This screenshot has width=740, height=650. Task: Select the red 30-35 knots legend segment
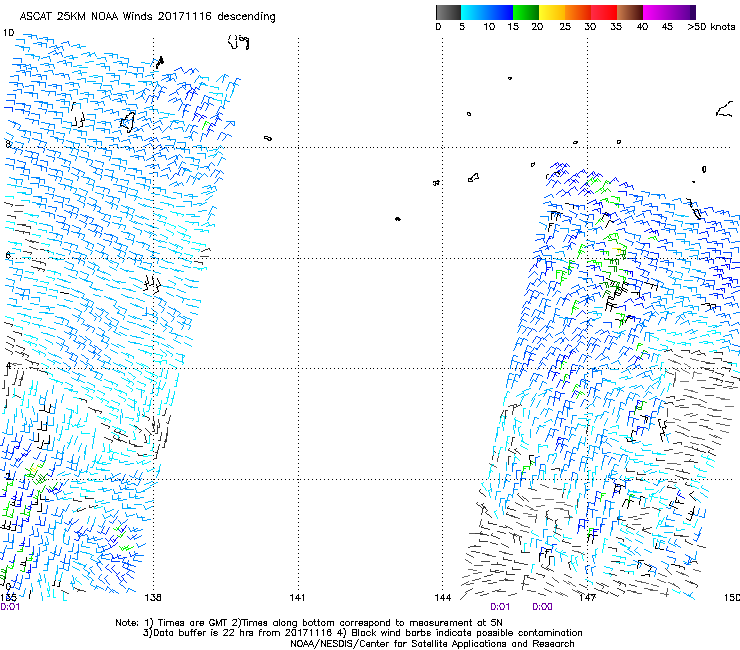(x=604, y=12)
